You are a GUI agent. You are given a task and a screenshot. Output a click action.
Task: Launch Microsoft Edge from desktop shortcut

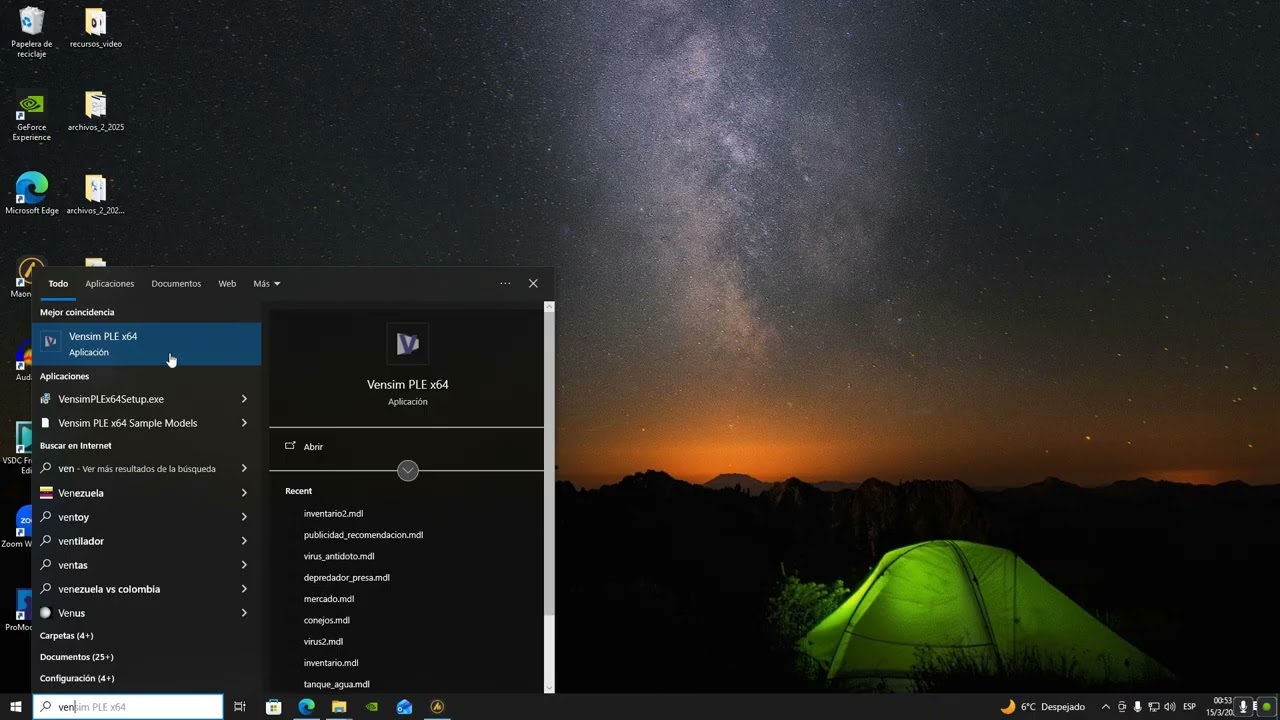click(32, 194)
